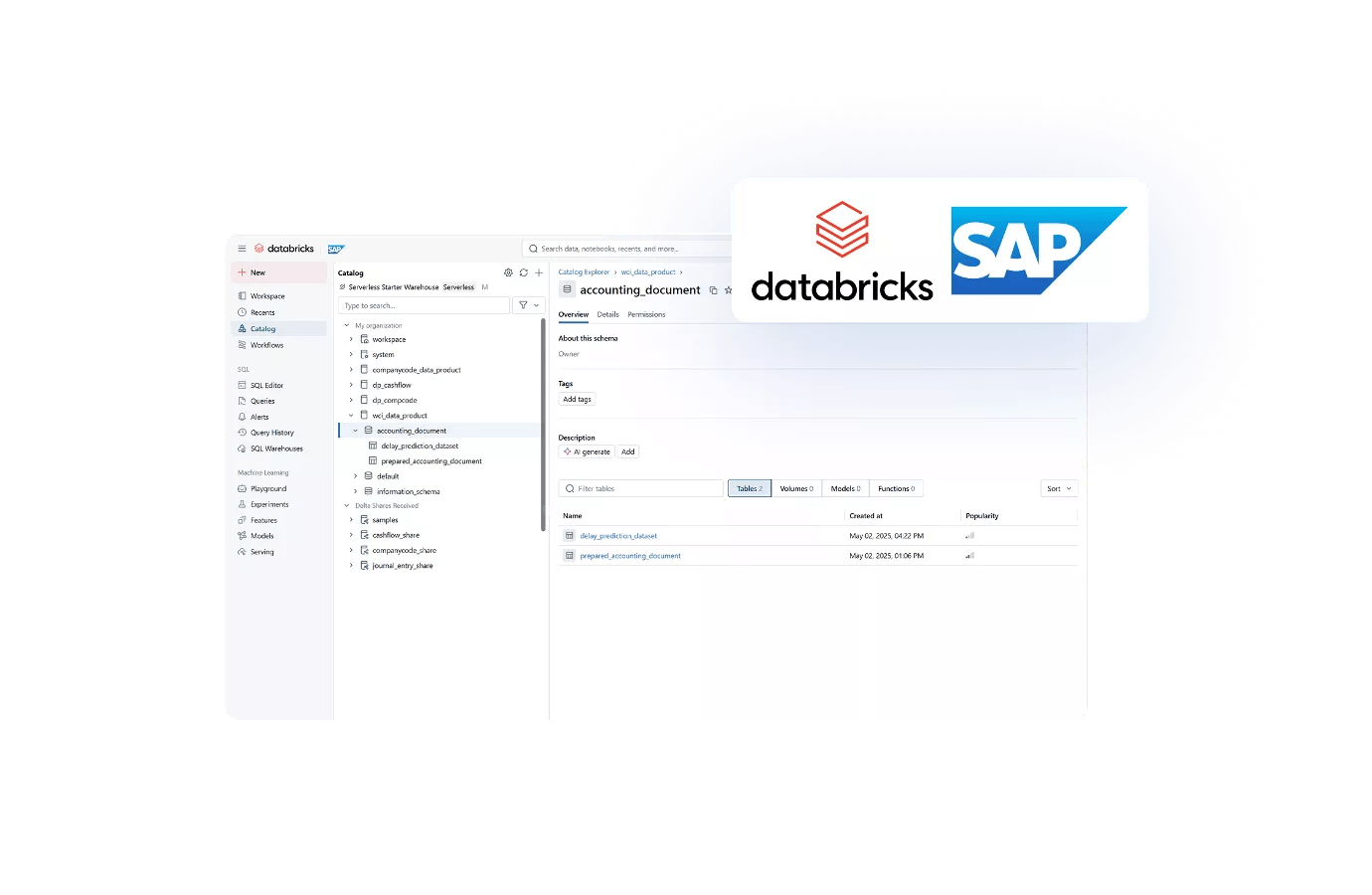Select the Volumes 0 tab
The width and height of the screenshot is (1372, 895).
click(x=796, y=488)
